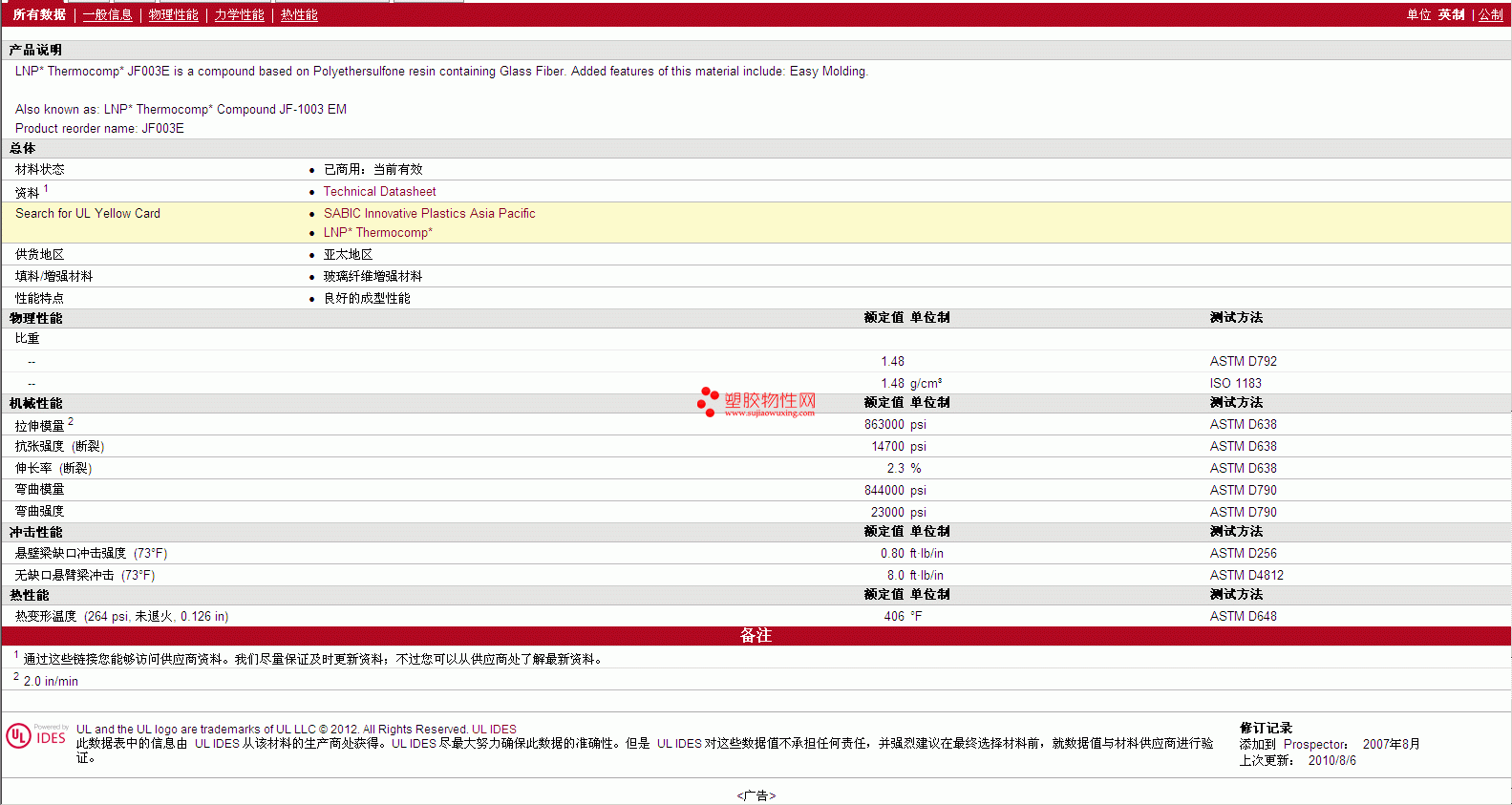The width and height of the screenshot is (1512, 805).
Task: Click the ASTM D648 test method cell
Action: (1243, 616)
